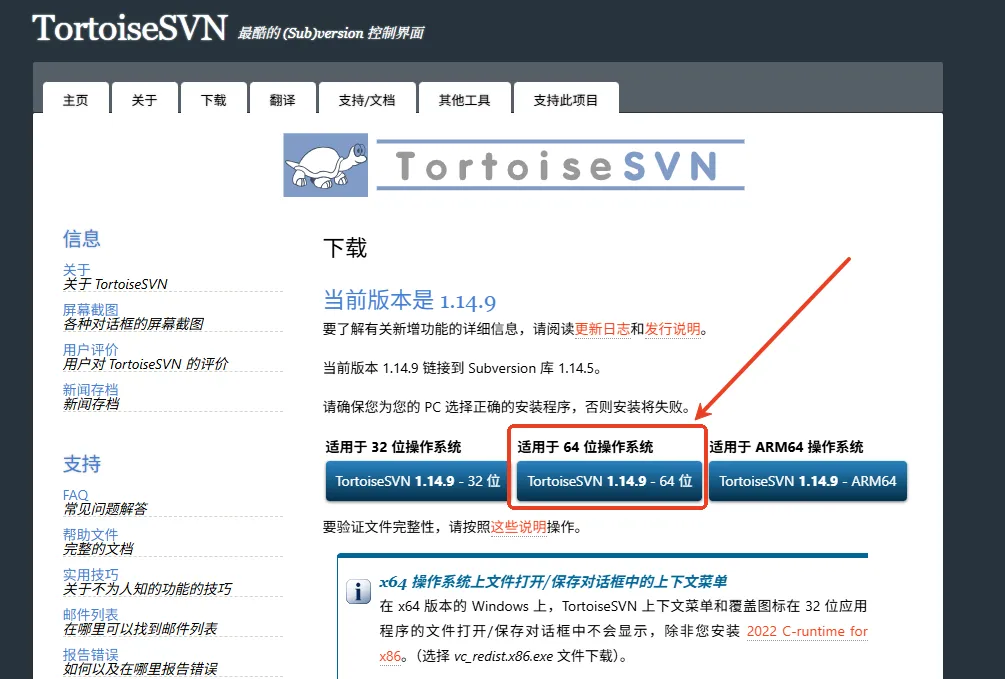Open the 支持/文档 tab
1005x679 pixels.
(367, 100)
